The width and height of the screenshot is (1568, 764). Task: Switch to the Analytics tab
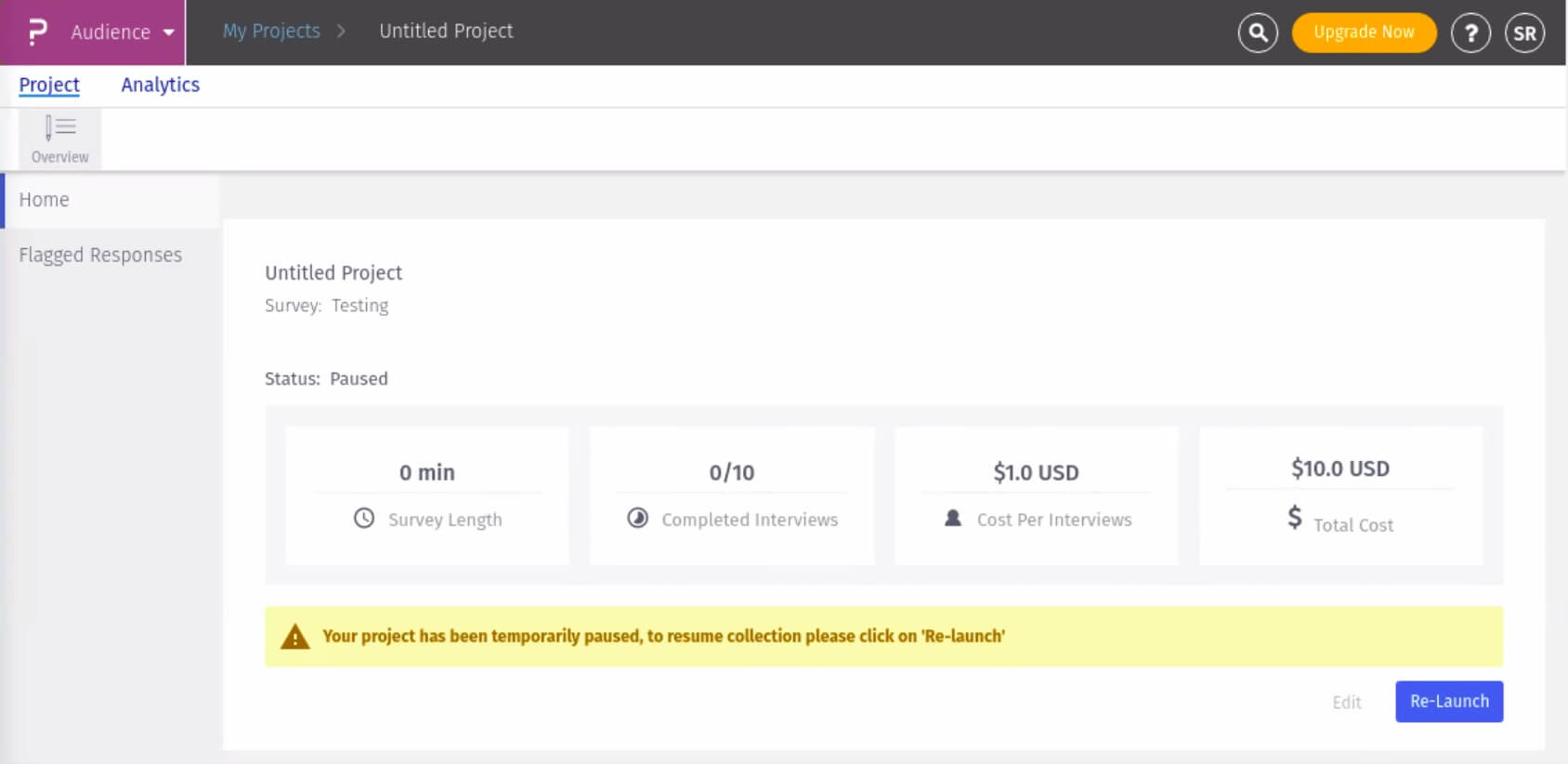tap(160, 85)
